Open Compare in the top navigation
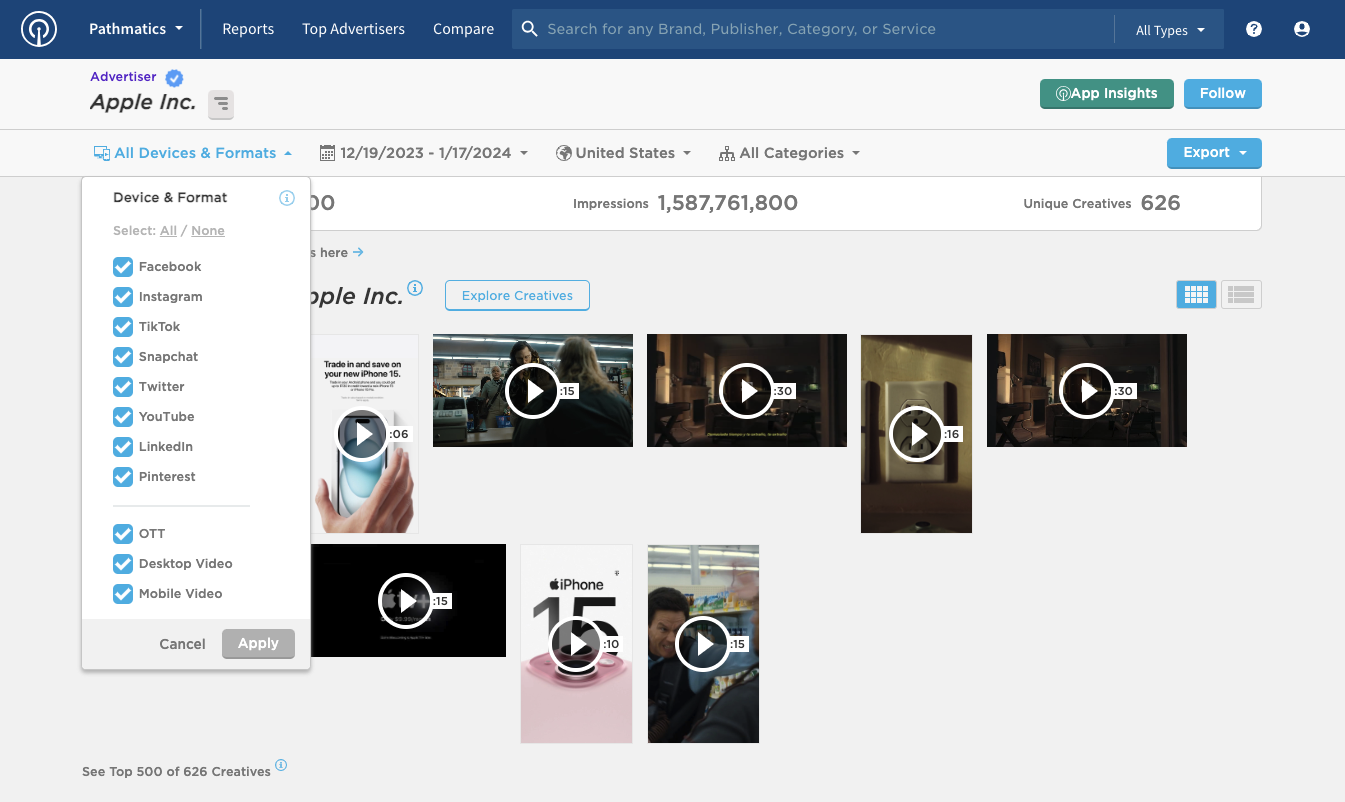The height and width of the screenshot is (802, 1345). (x=463, y=29)
